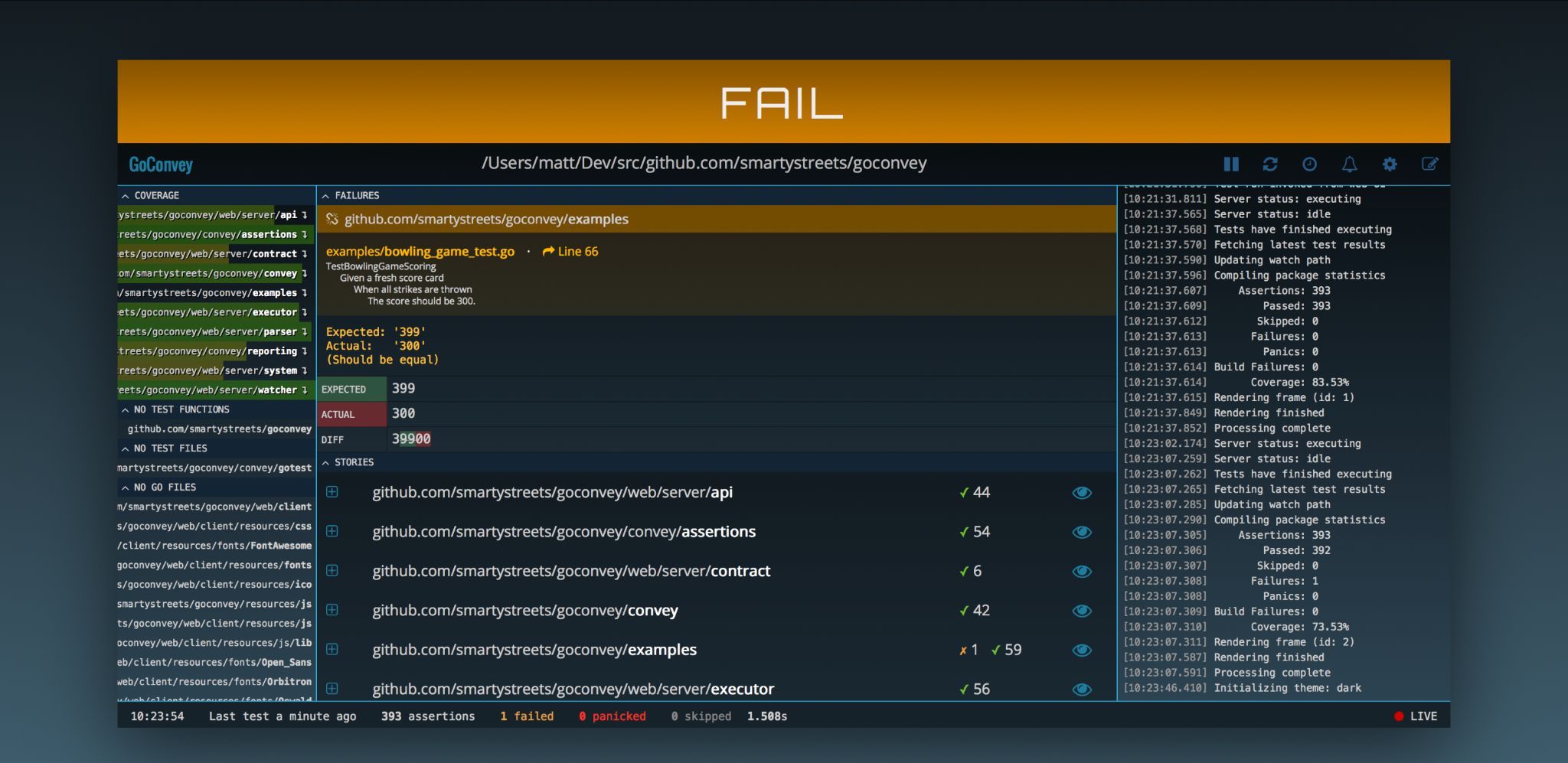Toggle watching goconvey/examples package
This screenshot has width=1568, height=763.
point(1082,650)
